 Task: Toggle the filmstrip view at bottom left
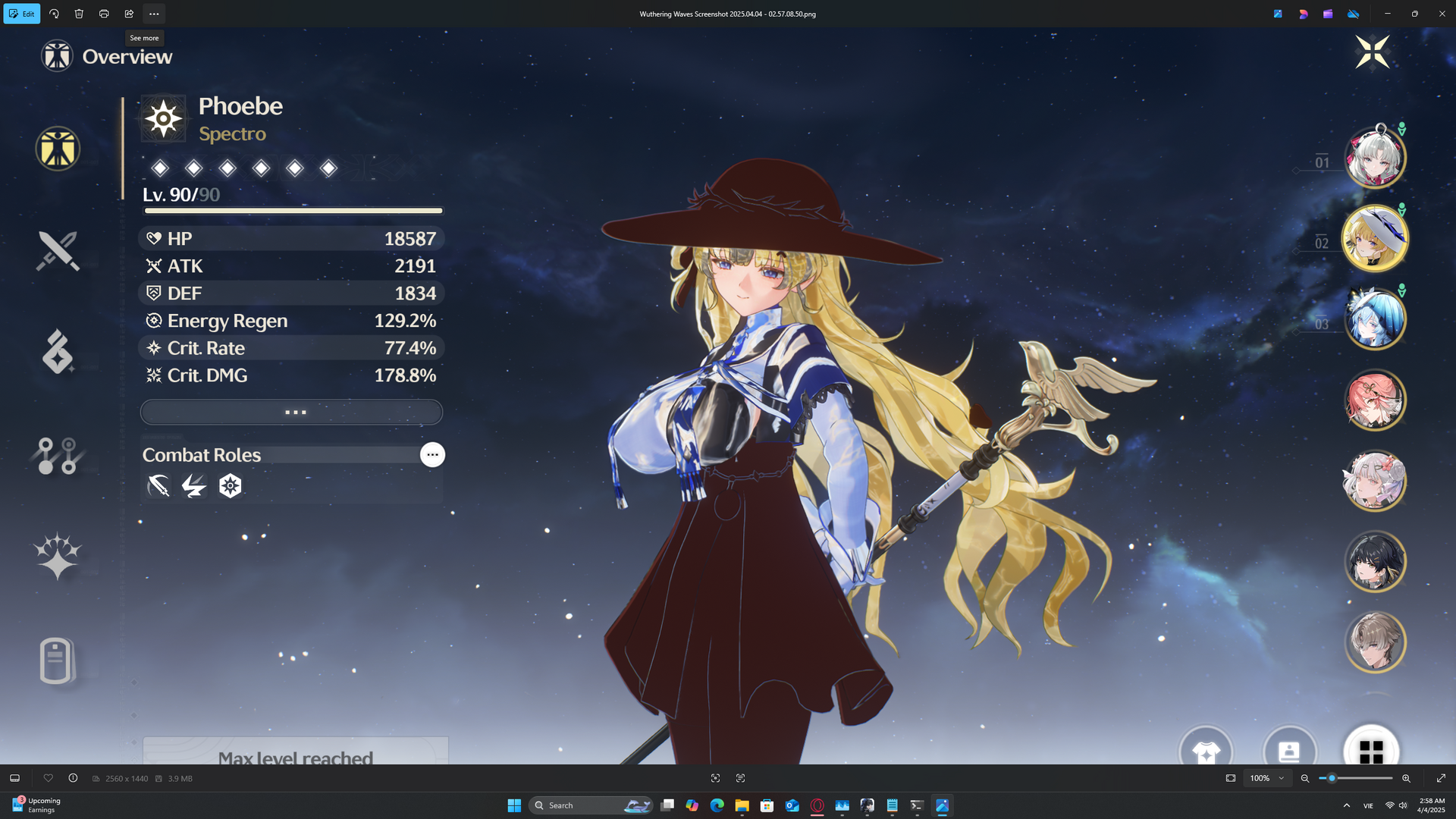14,778
